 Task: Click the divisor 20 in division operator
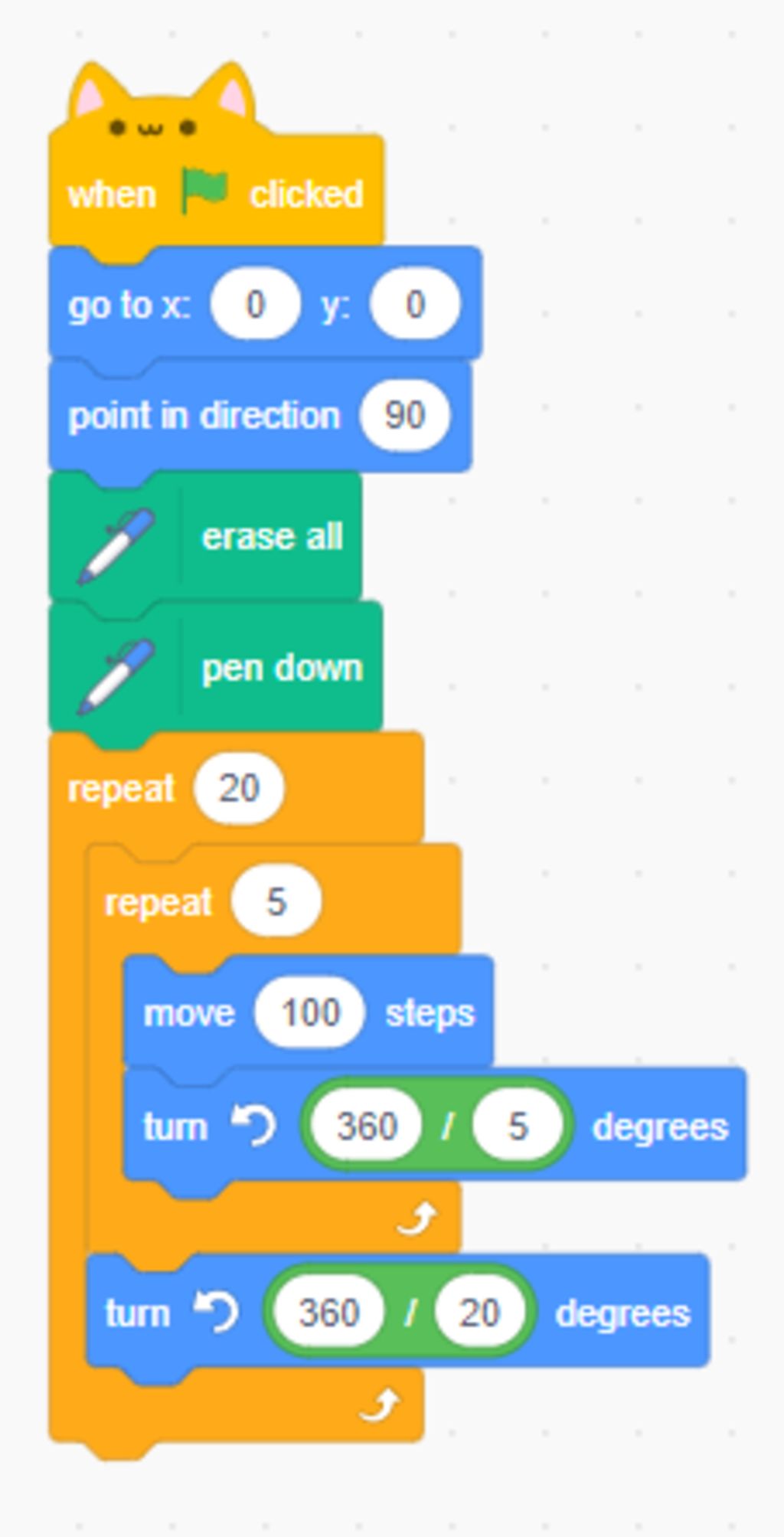click(479, 1313)
